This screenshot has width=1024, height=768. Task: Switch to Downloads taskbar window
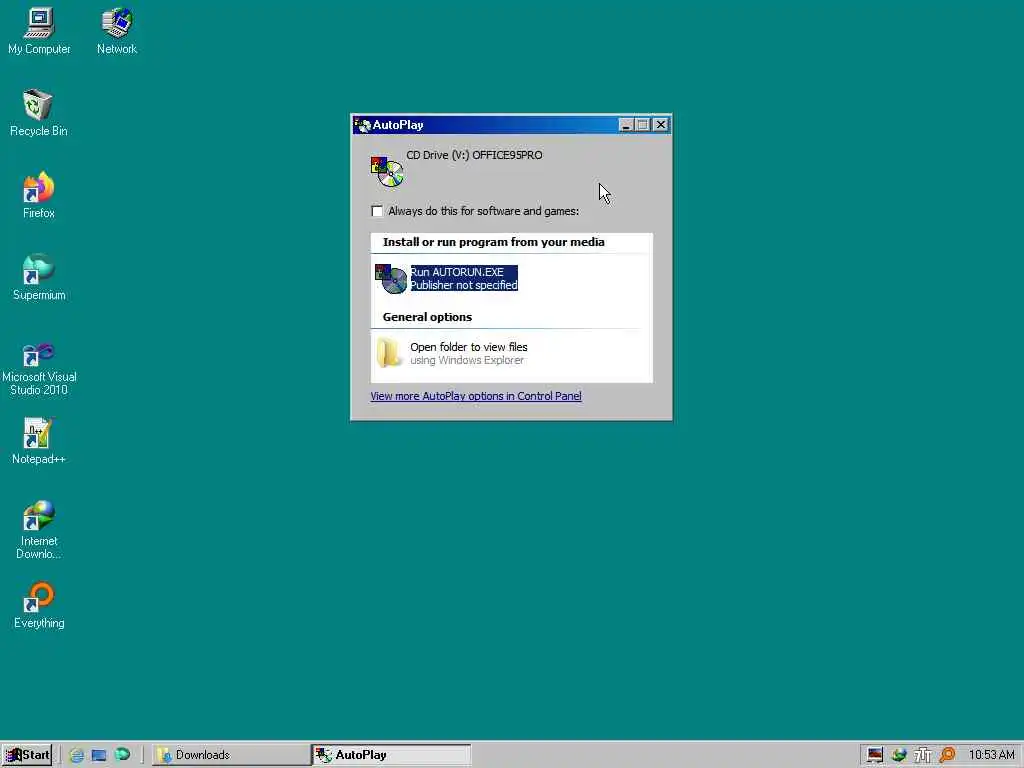tap(231, 755)
